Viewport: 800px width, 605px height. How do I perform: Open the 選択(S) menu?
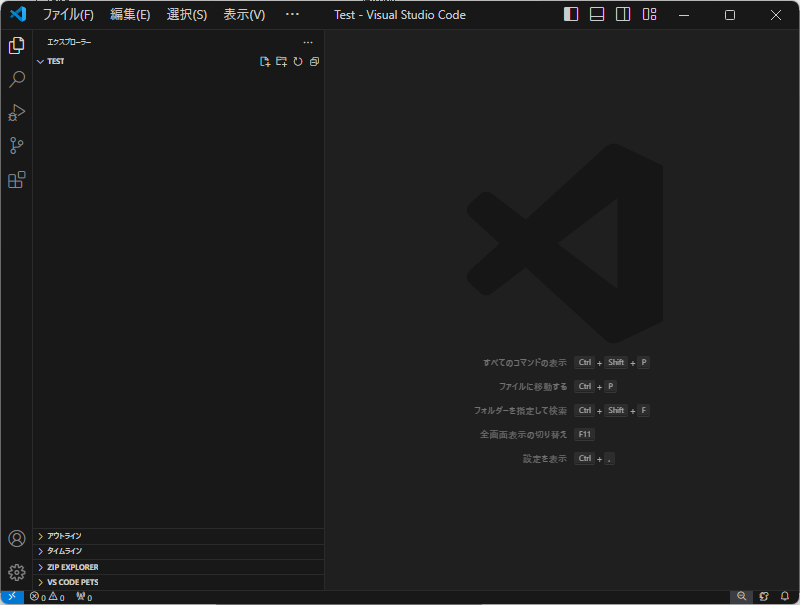click(187, 15)
